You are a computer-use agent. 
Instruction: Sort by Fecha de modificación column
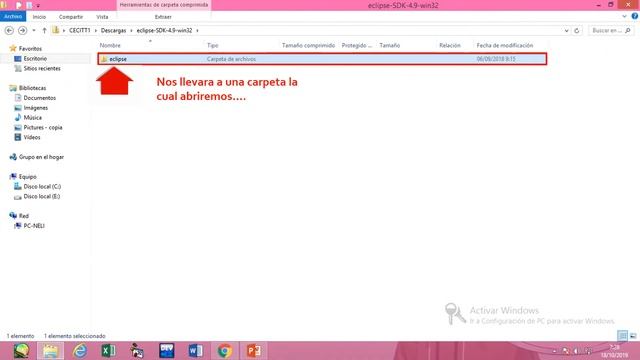tap(505, 45)
